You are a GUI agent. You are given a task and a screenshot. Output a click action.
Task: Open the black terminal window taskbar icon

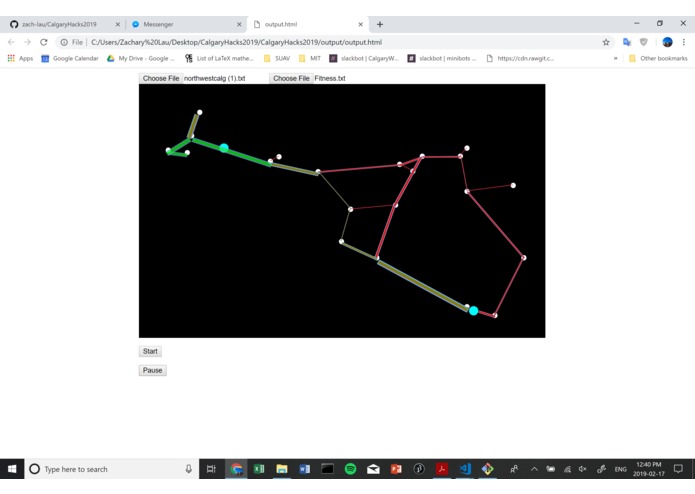328,469
